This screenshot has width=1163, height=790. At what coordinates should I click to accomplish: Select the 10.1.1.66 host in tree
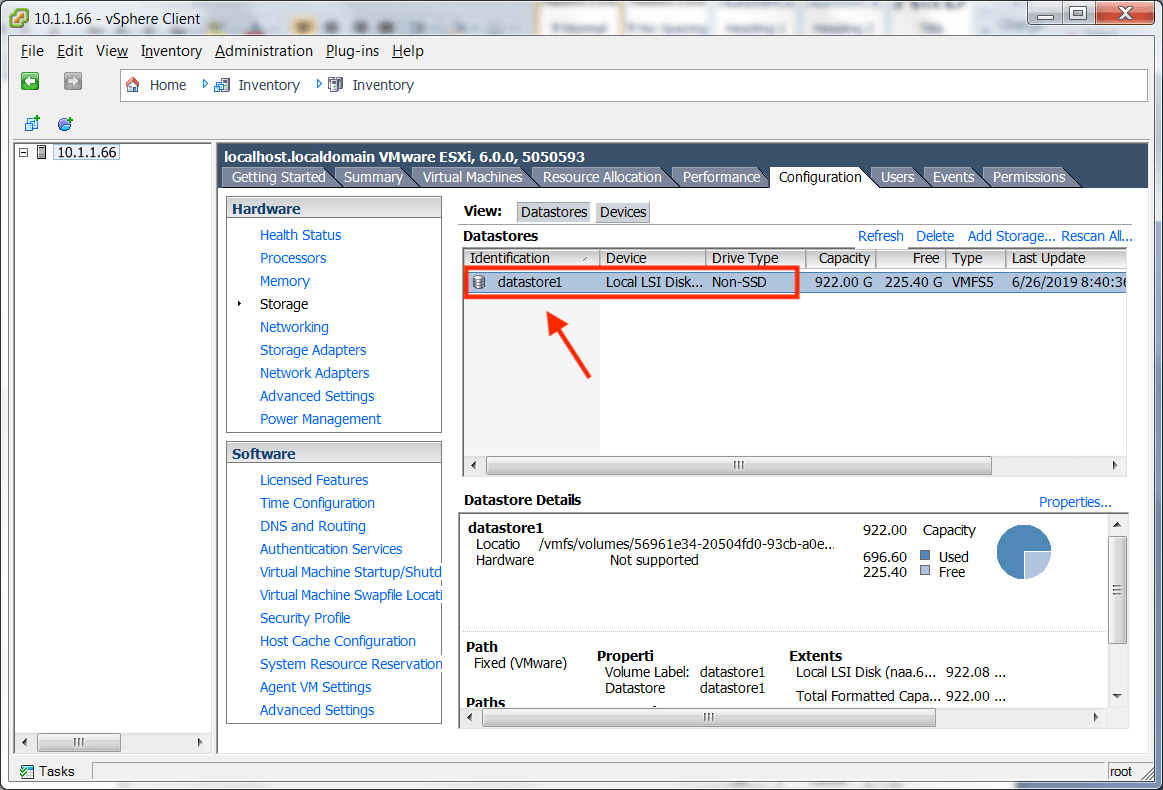(x=87, y=152)
